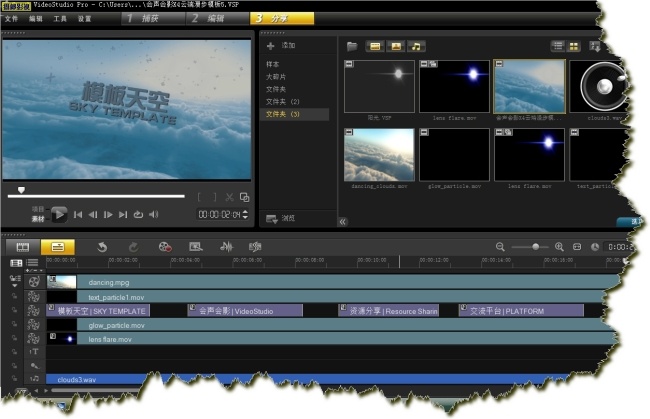Fit the project in the timeline window
650x419 pixels.
click(x=577, y=247)
